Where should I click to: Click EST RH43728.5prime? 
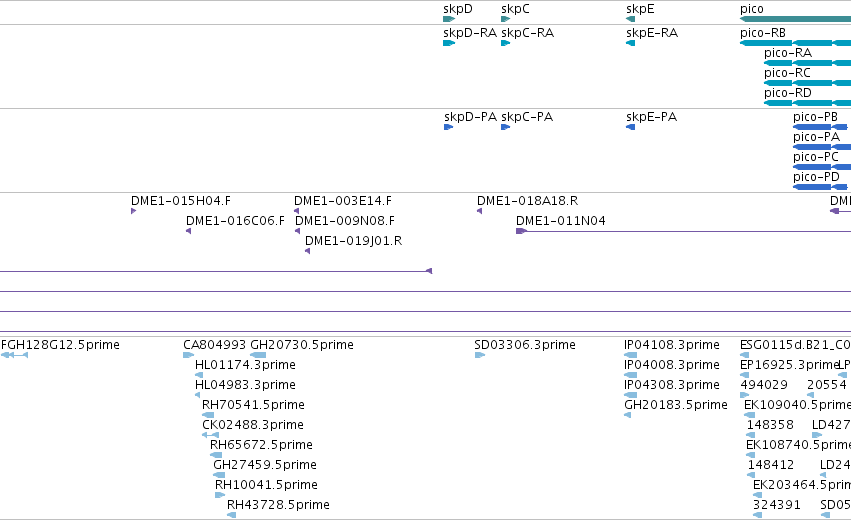[232, 516]
